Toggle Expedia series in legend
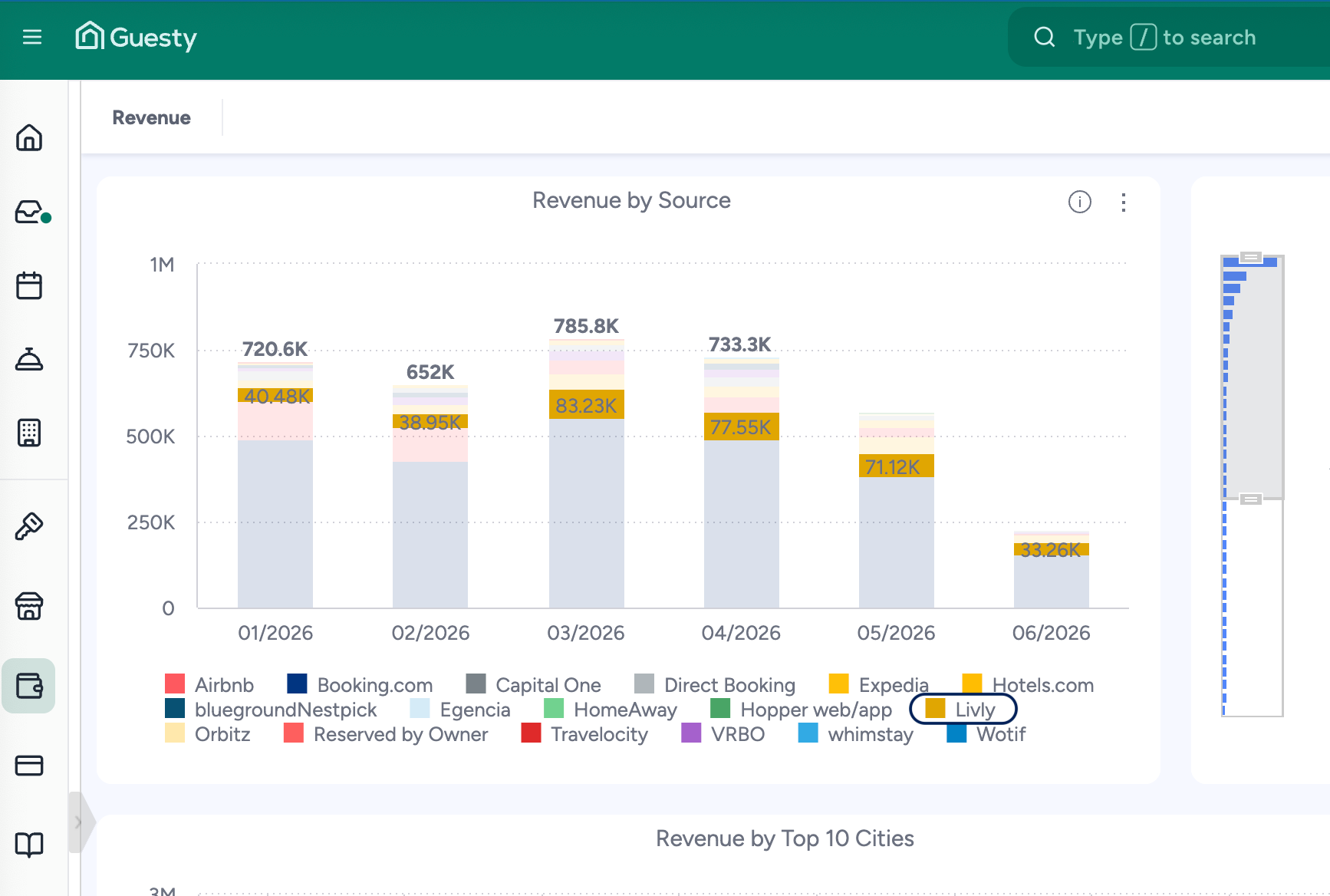This screenshot has width=1330, height=896. [x=879, y=684]
